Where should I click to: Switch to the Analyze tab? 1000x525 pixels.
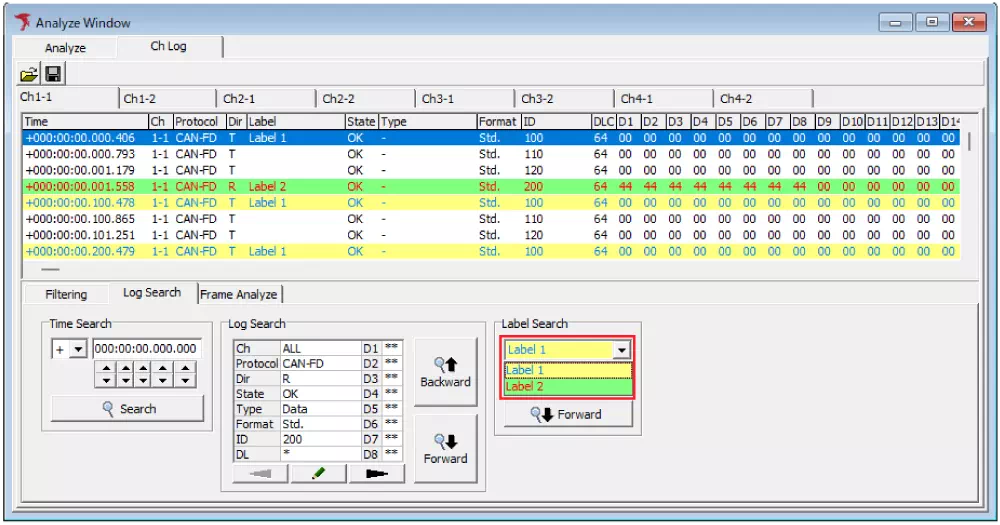pos(65,48)
